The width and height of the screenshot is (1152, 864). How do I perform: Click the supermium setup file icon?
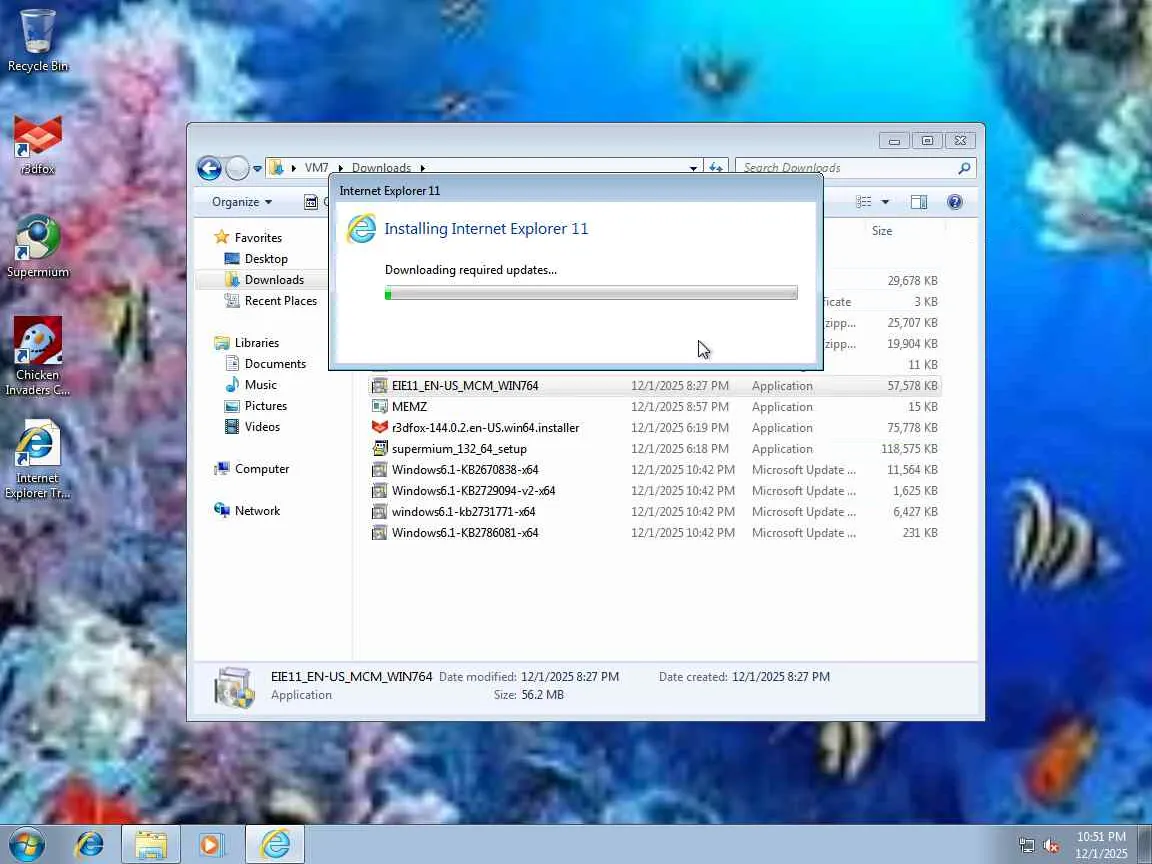tap(379, 448)
